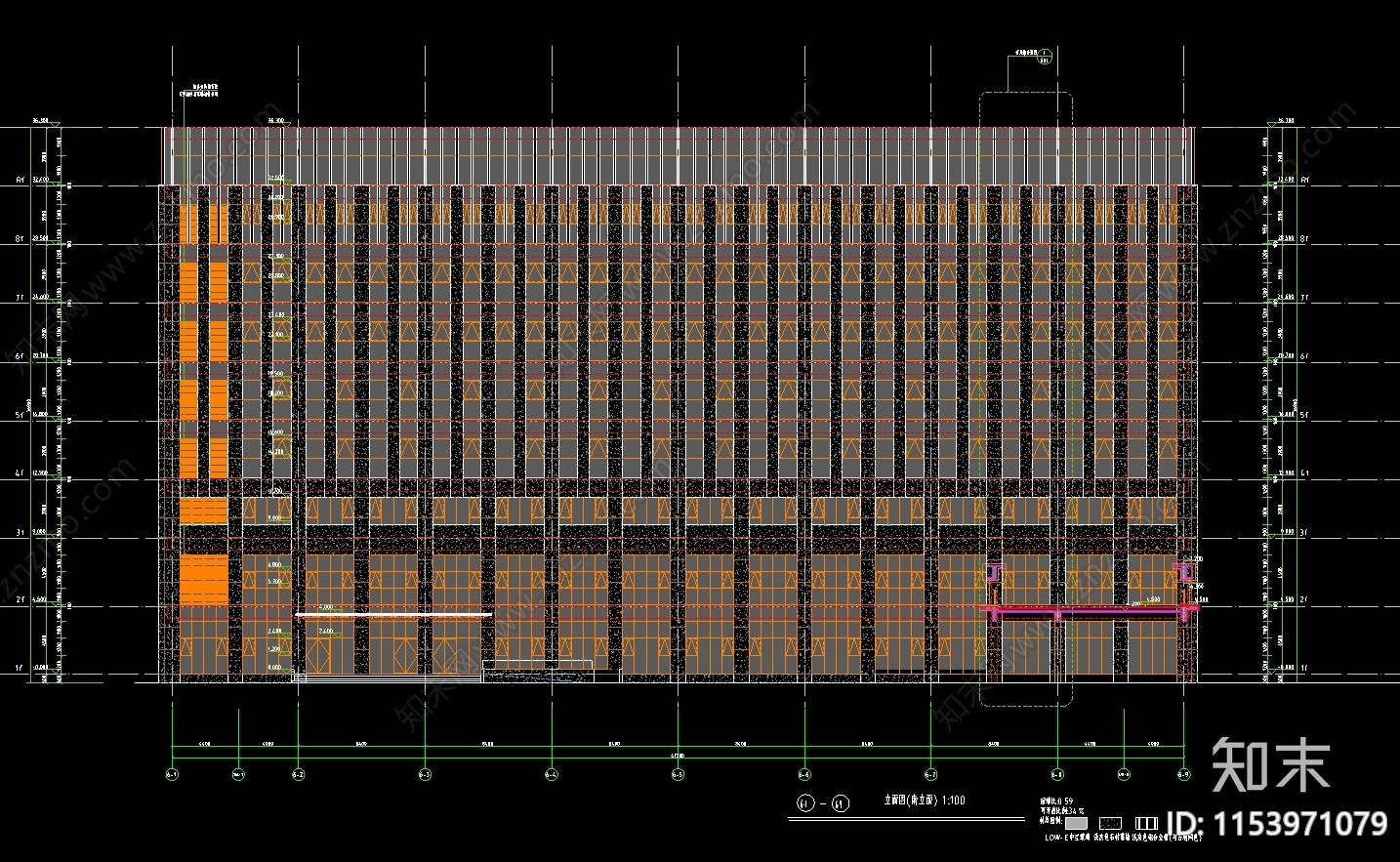
Task: Click grid axis bubble G-8
Action: coord(1057,775)
